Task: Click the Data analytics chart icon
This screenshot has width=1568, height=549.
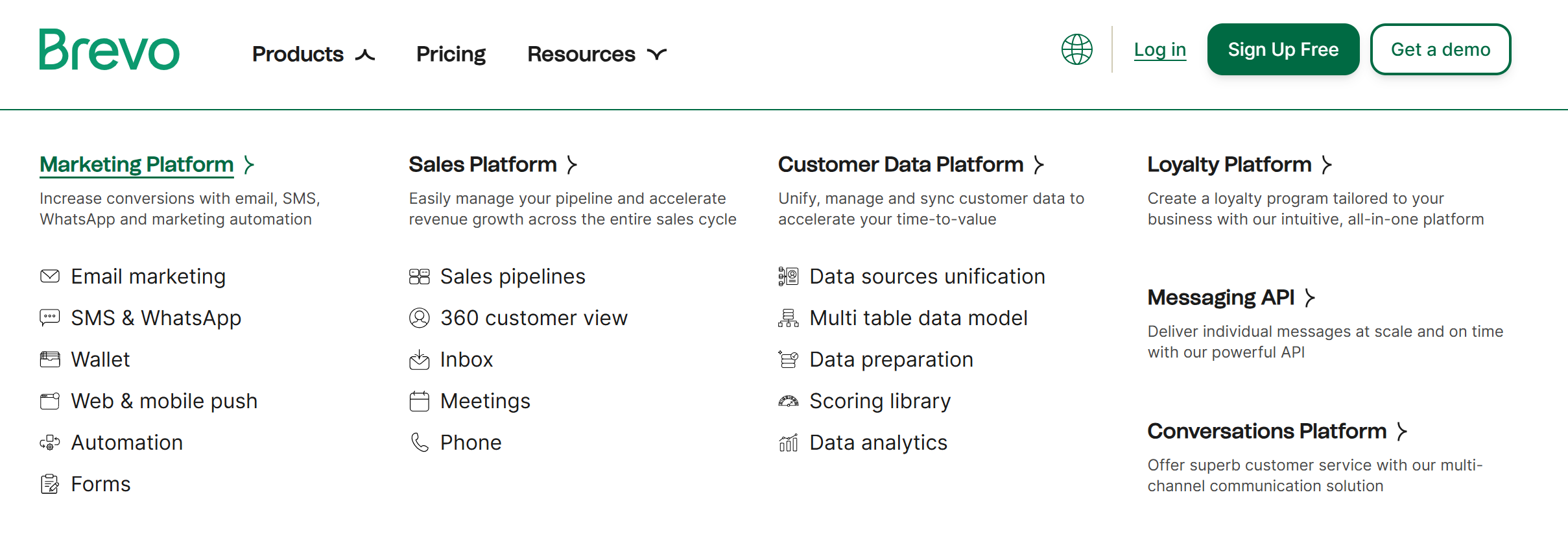Action: (789, 443)
